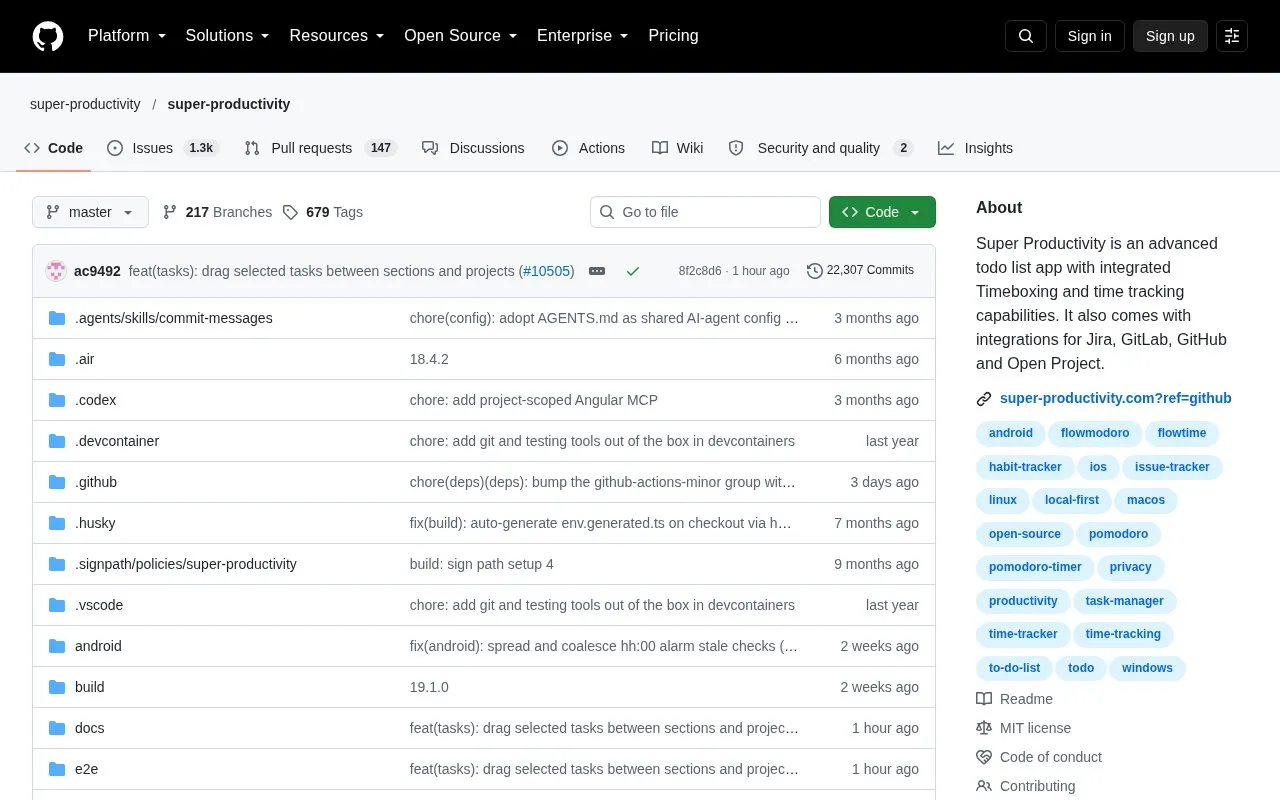Select the Wiki tab
The image size is (1280, 800).
pos(677,148)
